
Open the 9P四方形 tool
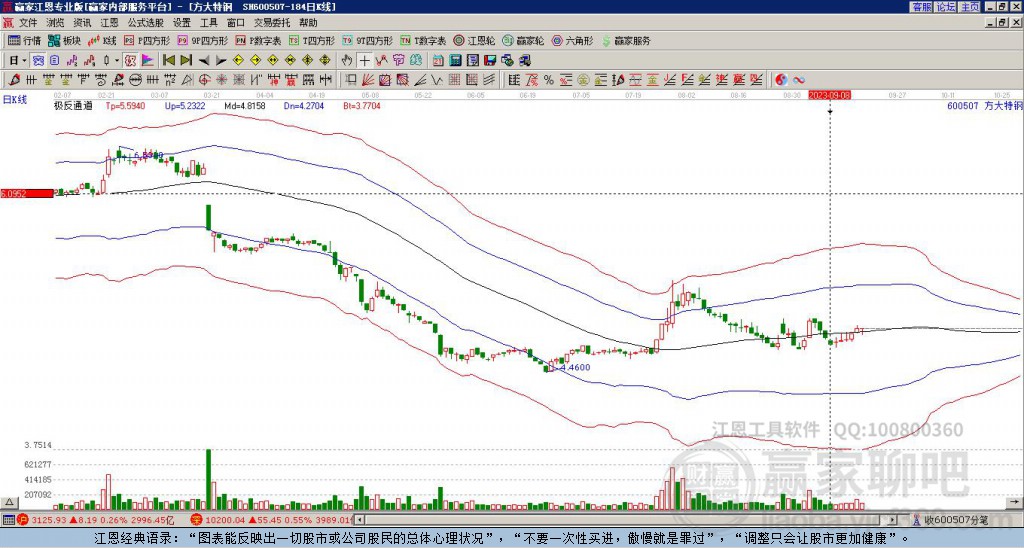coord(202,40)
